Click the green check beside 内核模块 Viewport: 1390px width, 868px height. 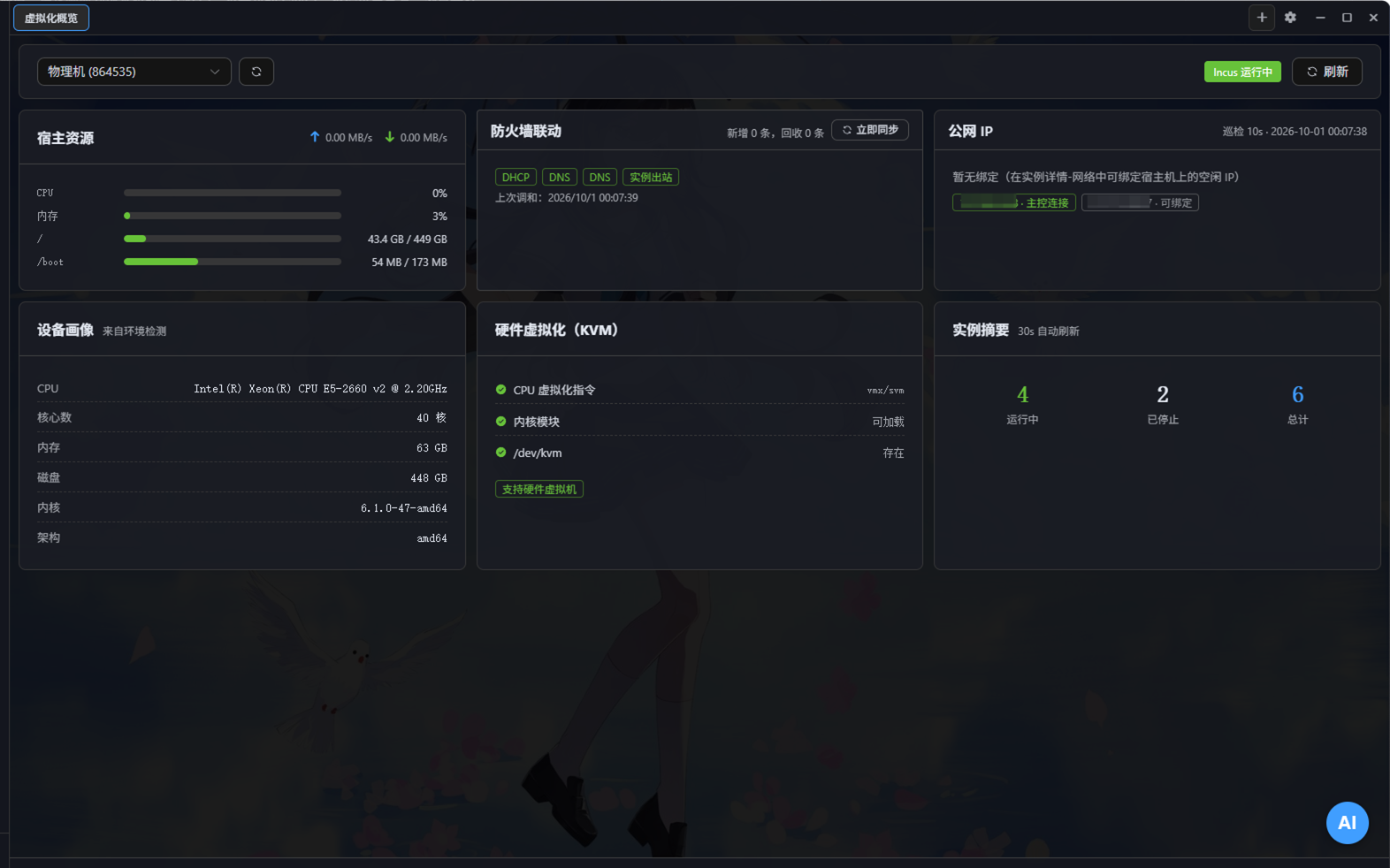(501, 422)
